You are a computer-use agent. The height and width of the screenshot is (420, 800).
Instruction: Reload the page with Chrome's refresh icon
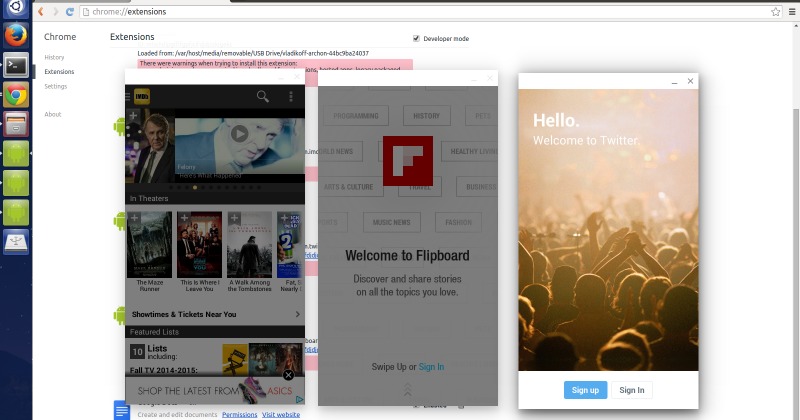[69, 11]
